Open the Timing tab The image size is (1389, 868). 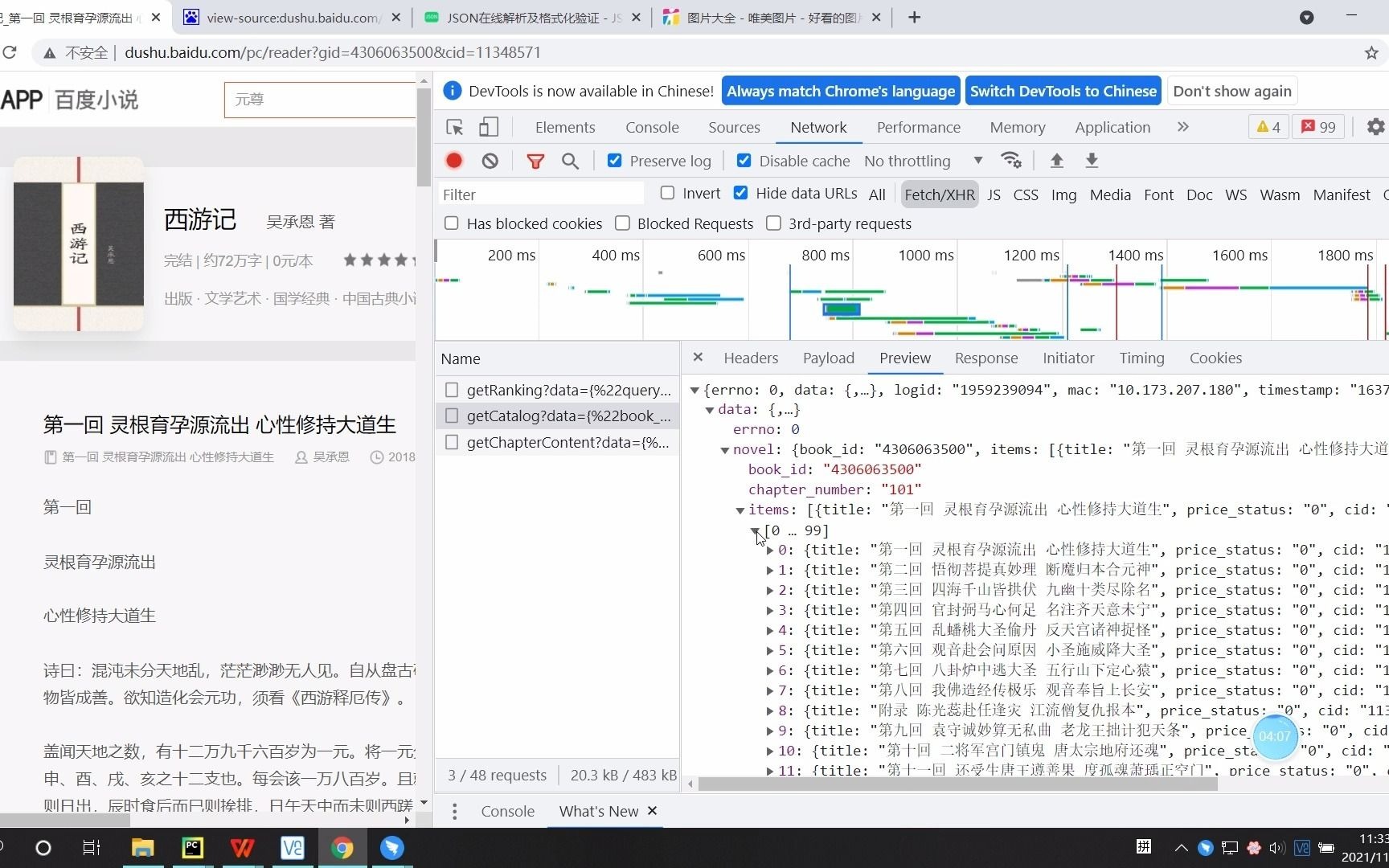1141,358
